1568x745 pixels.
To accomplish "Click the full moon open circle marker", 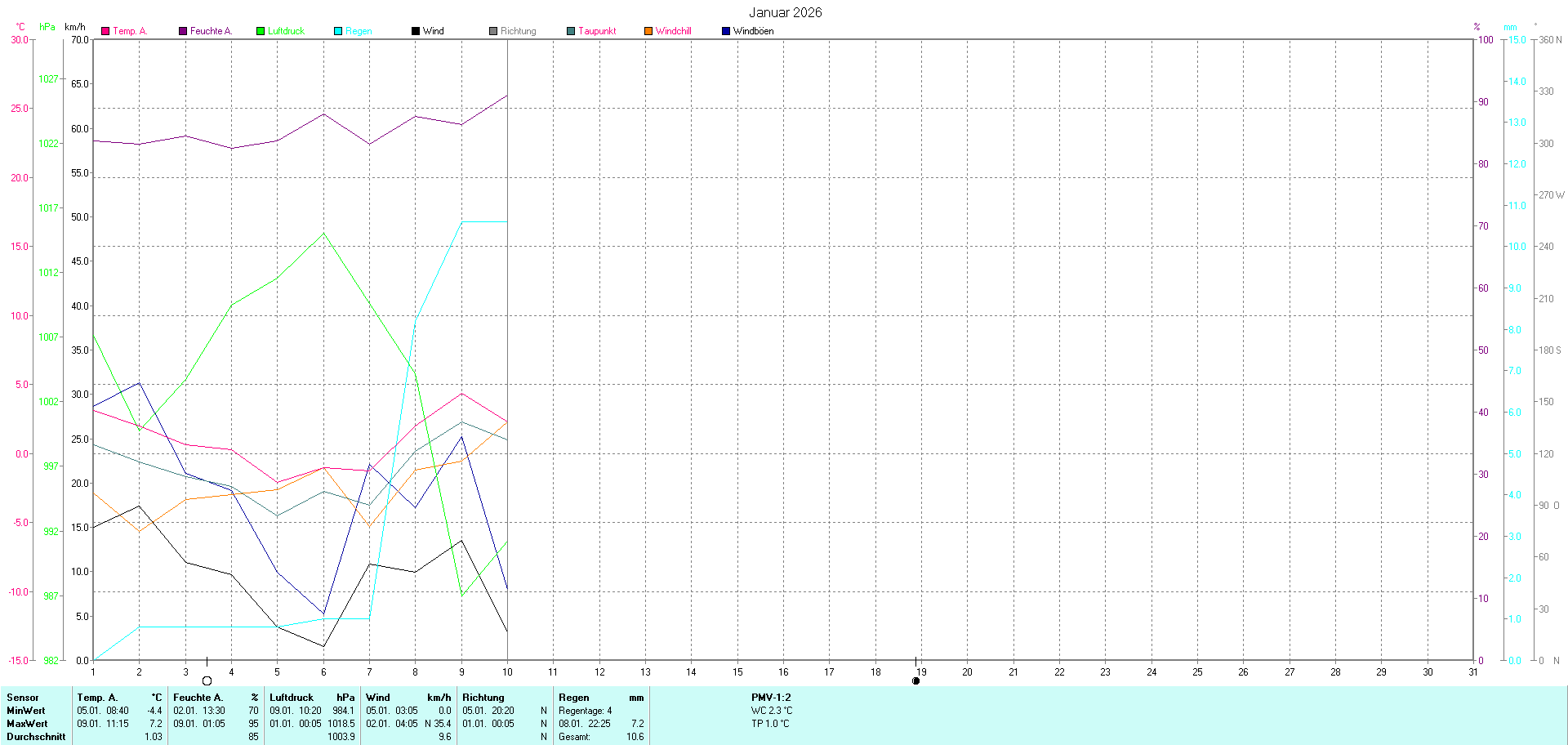I will tap(207, 680).
